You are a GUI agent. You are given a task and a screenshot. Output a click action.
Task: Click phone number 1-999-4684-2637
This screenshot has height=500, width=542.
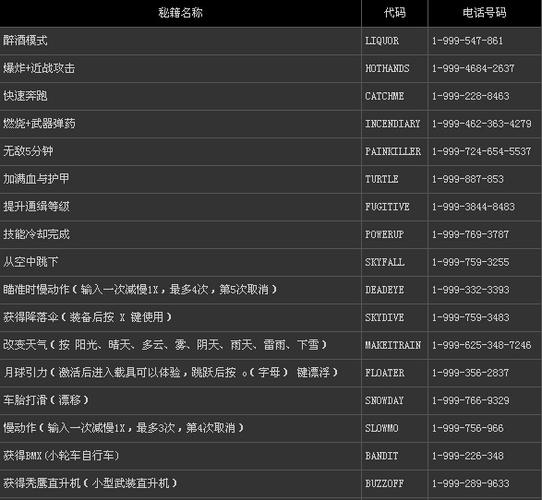(x=473, y=68)
